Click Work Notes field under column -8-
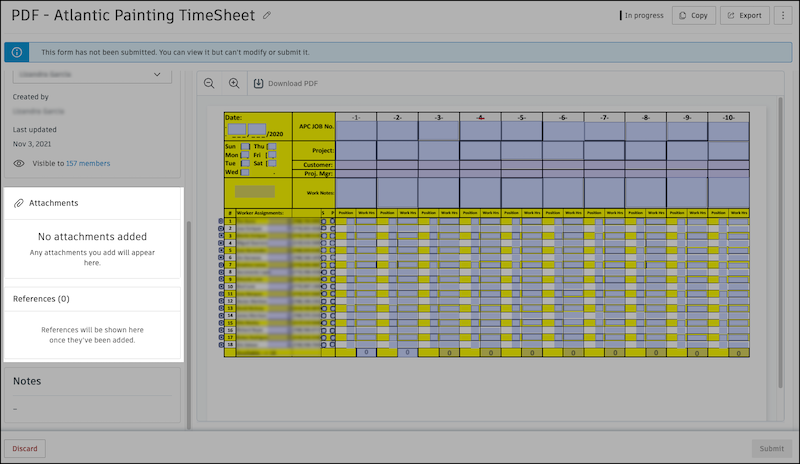800x464 pixels. tap(646, 193)
